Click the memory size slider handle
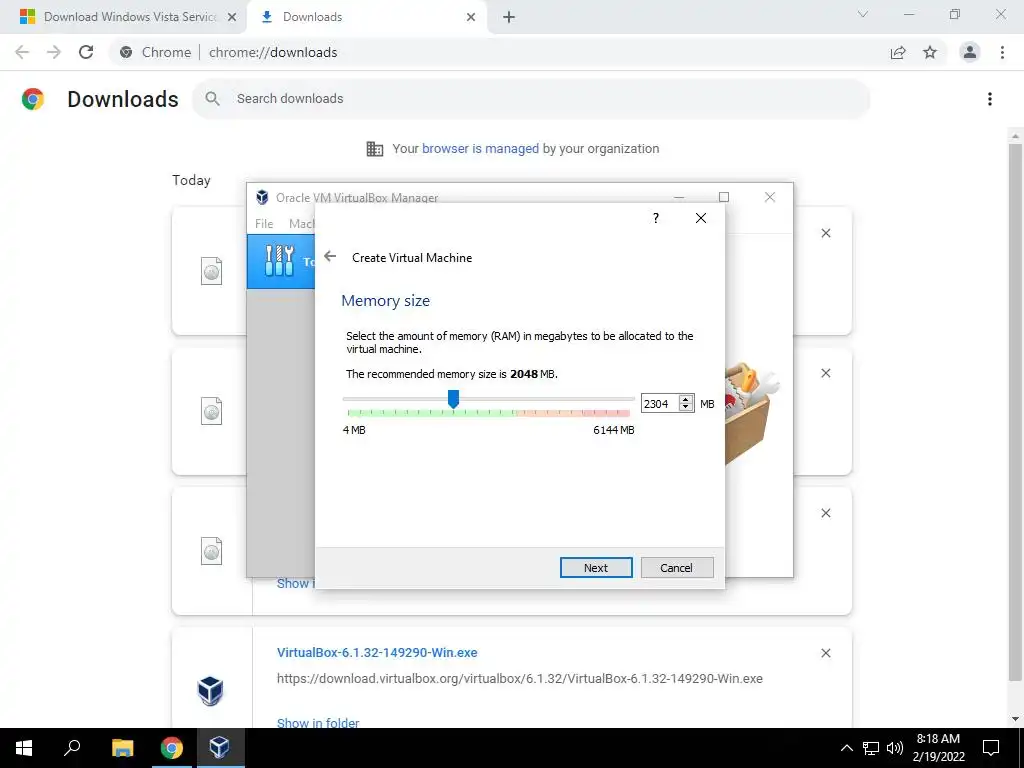1024x768 pixels. click(453, 398)
